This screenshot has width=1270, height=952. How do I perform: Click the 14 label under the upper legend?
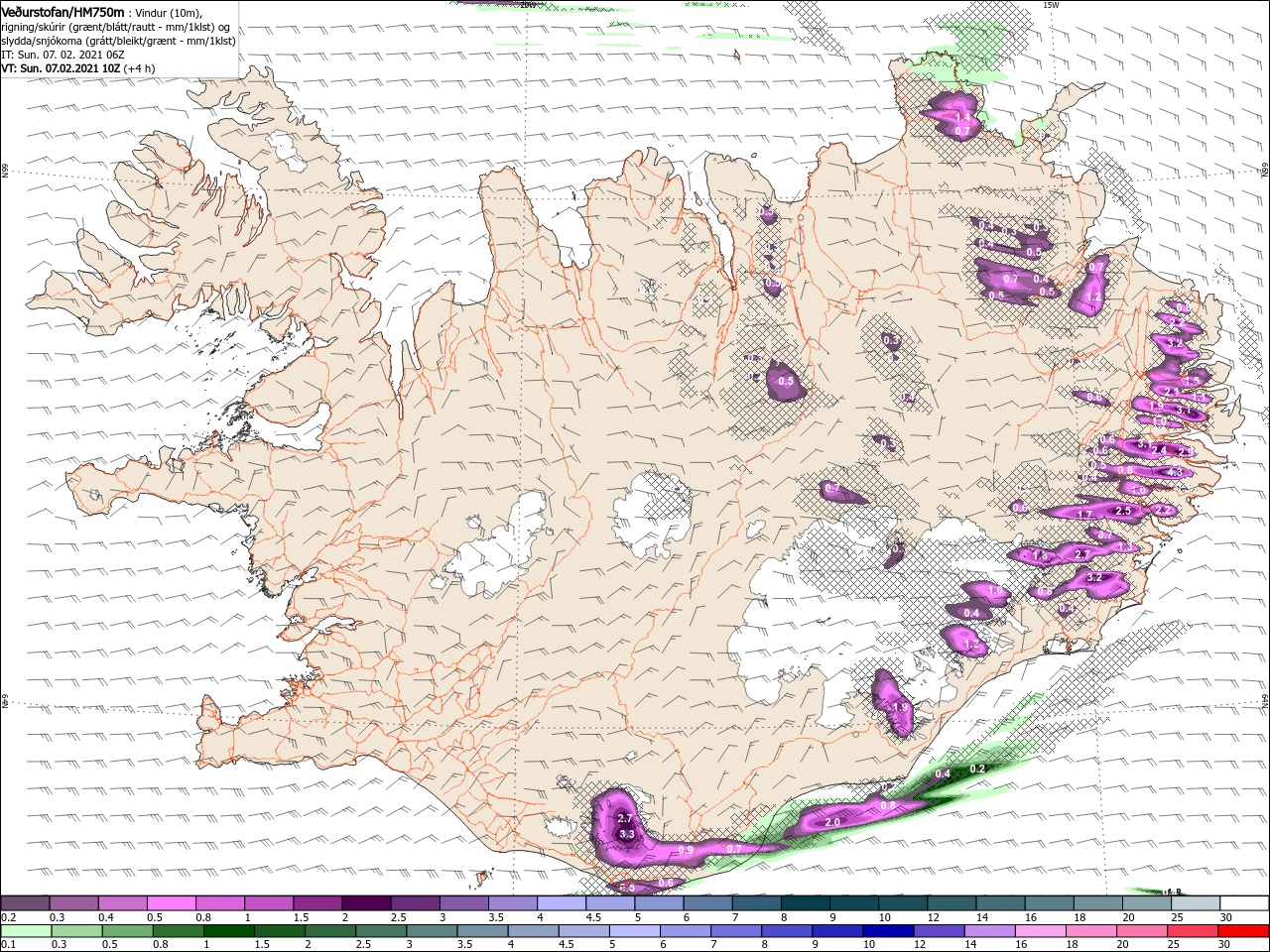(x=981, y=917)
